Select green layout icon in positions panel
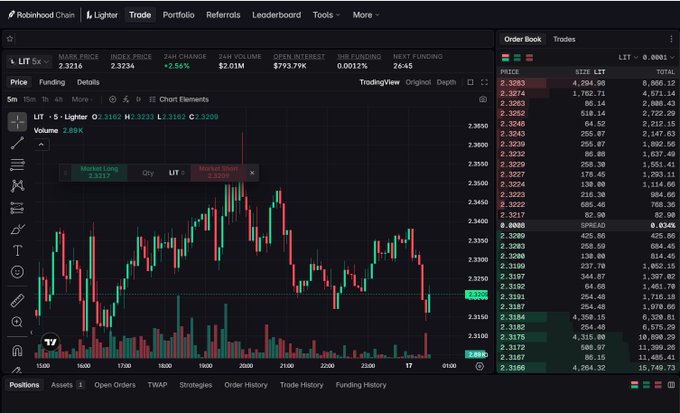The width and height of the screenshot is (680, 413). 647,385
